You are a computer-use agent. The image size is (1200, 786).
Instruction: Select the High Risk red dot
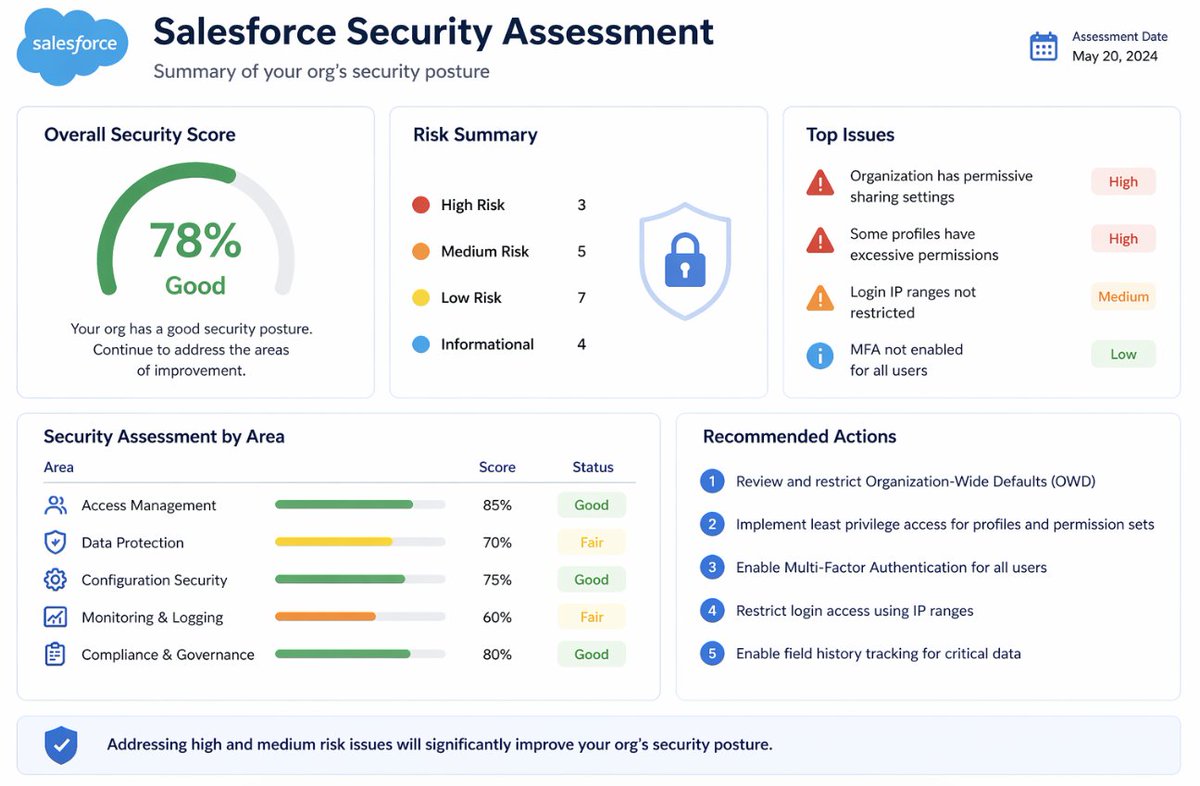click(421, 205)
